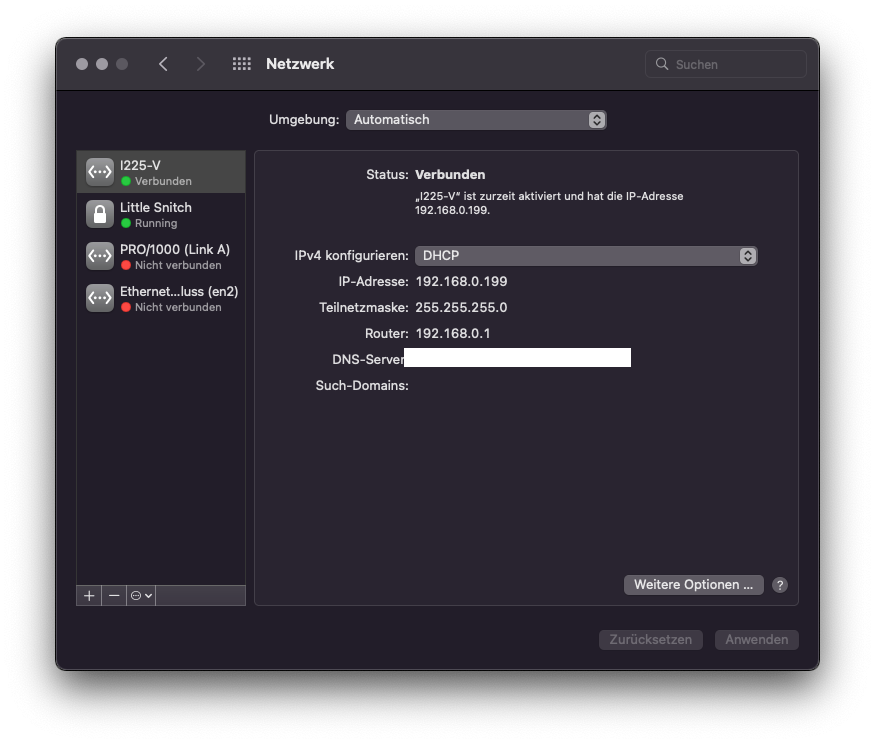Click the IP-Adresse value 192.168.0.199
875x744 pixels.
tap(461, 281)
